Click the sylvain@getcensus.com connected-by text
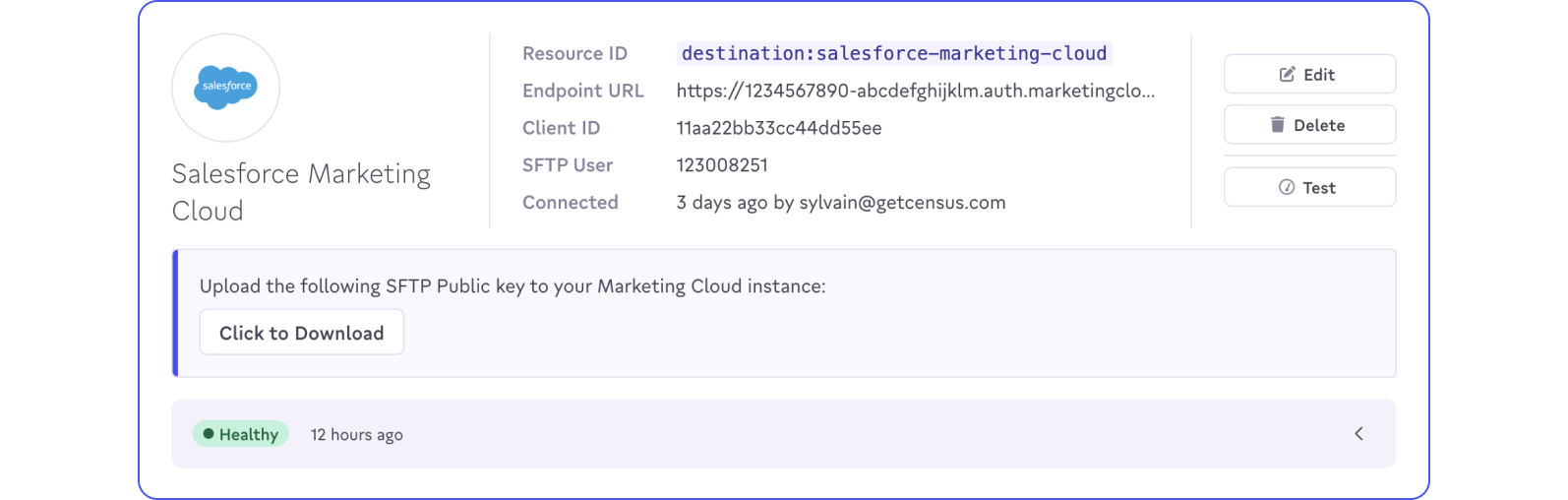 click(901, 203)
